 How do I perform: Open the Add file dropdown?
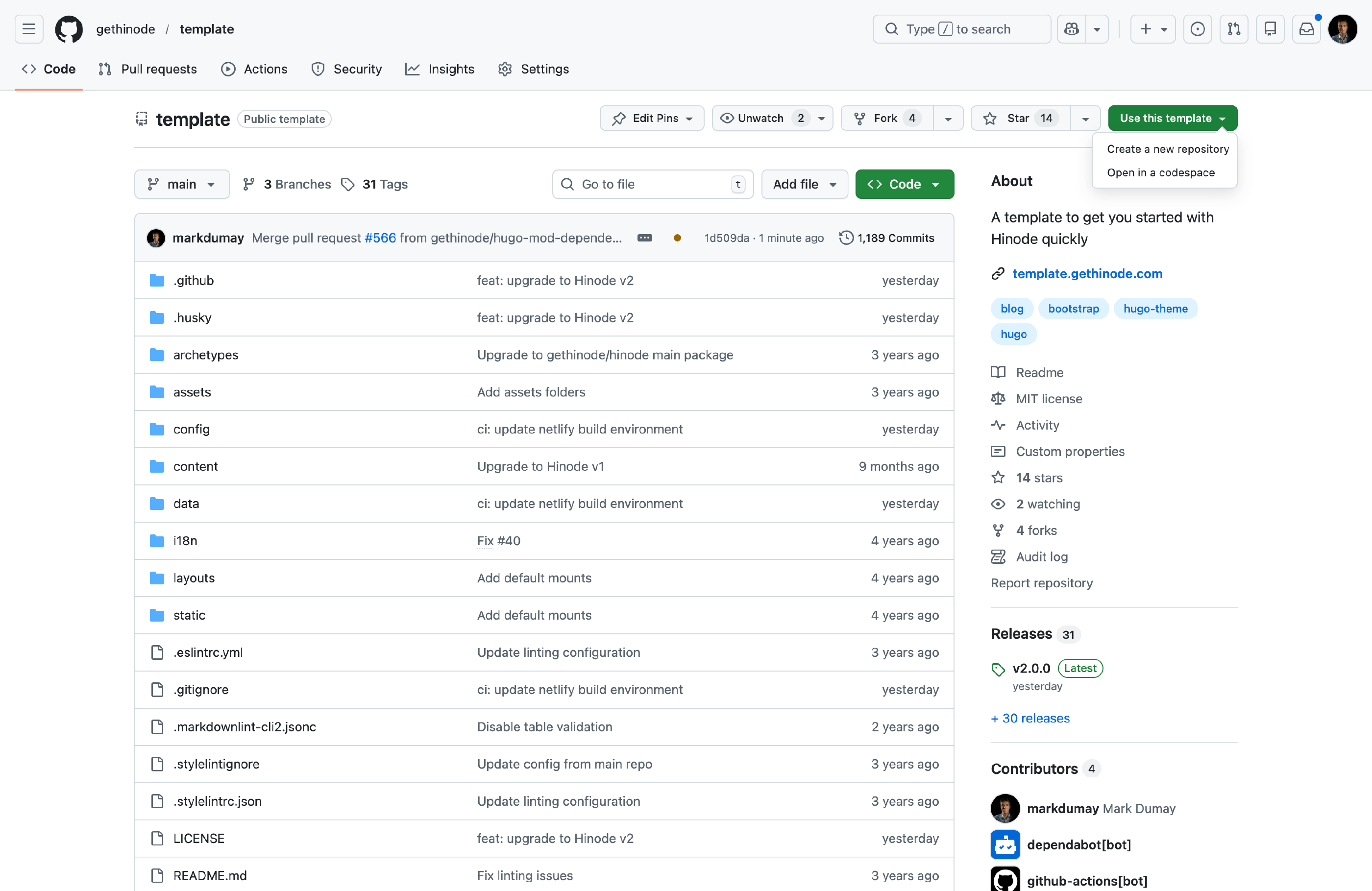[804, 185]
